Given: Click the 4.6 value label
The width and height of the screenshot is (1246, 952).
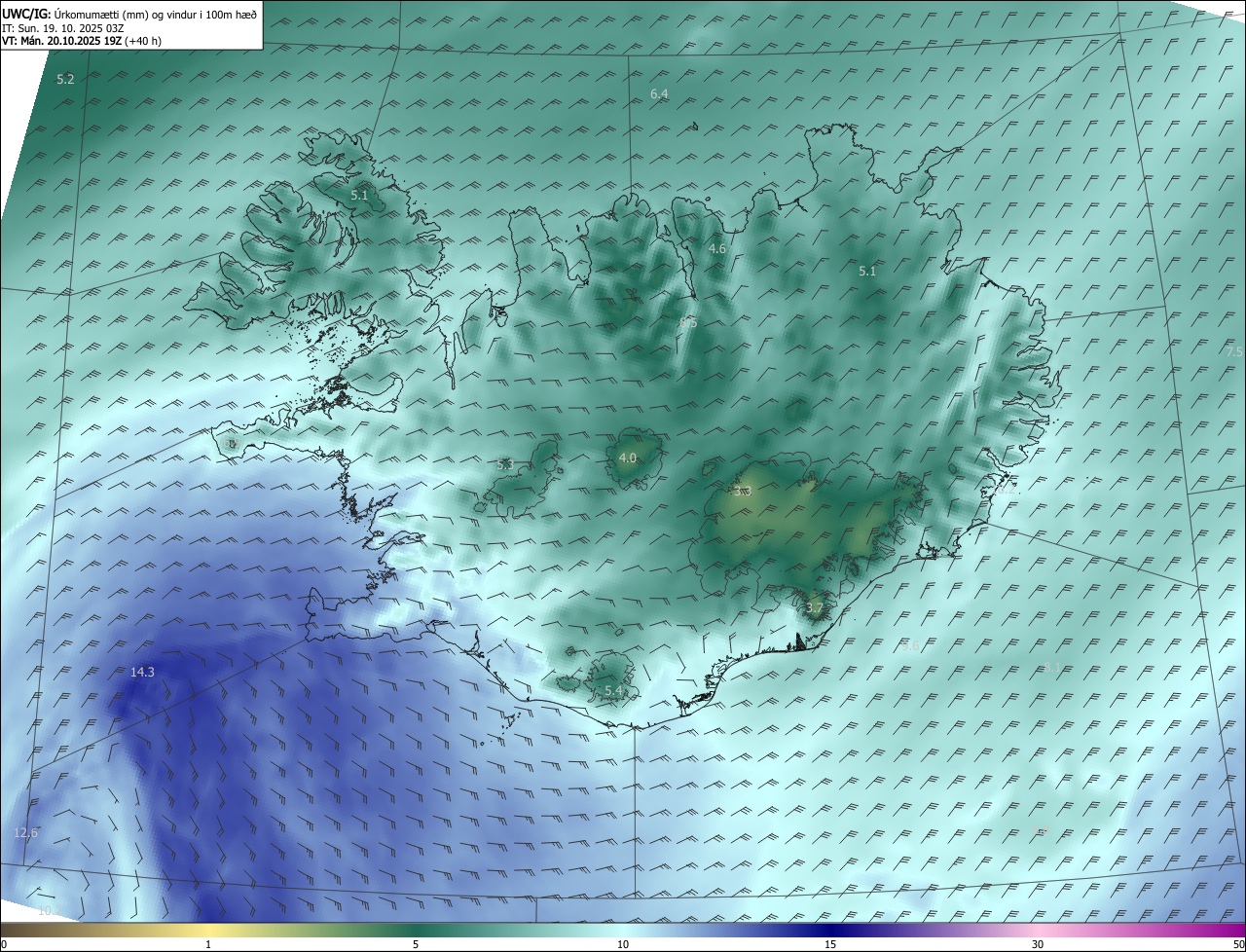Looking at the screenshot, I should click(x=716, y=249).
